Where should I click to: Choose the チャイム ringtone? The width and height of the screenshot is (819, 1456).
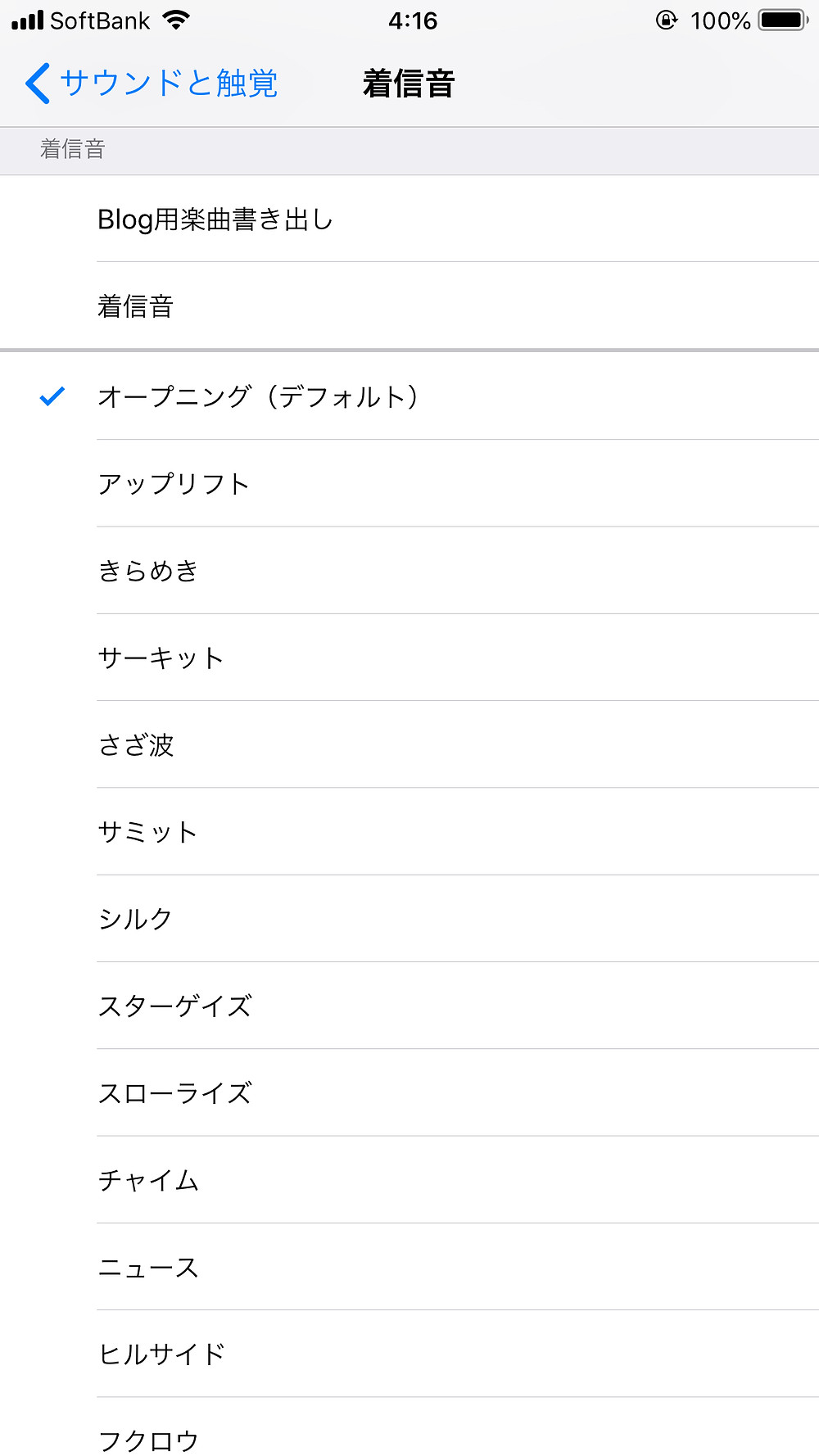coord(409,1180)
